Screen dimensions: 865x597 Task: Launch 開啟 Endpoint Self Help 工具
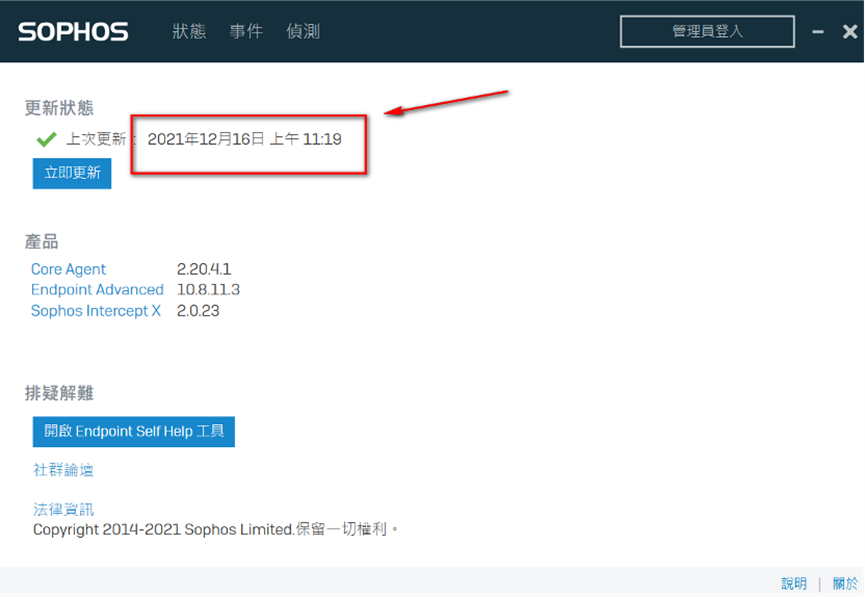pos(134,431)
